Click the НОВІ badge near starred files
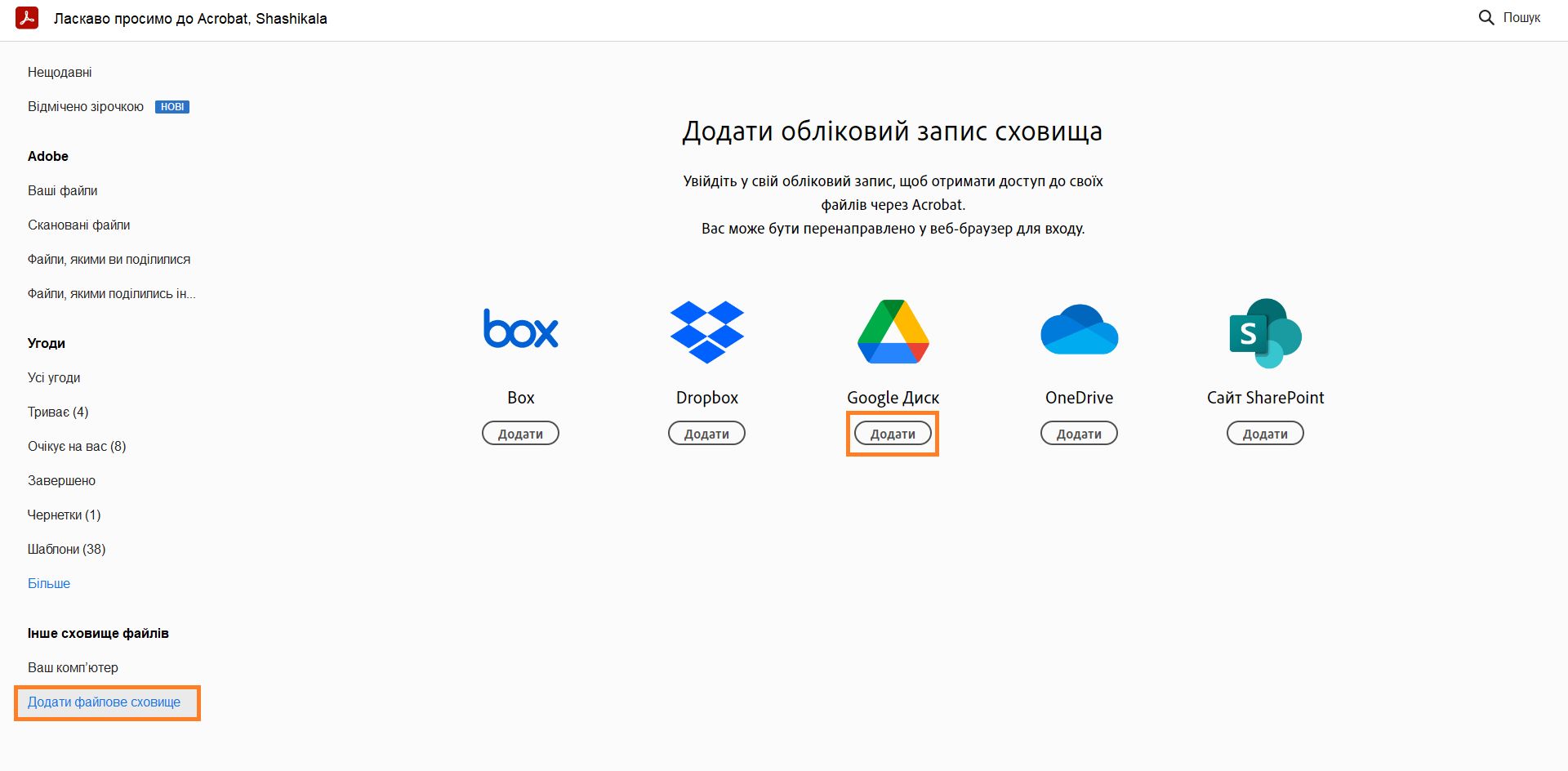The width and height of the screenshot is (1568, 771). tap(172, 106)
